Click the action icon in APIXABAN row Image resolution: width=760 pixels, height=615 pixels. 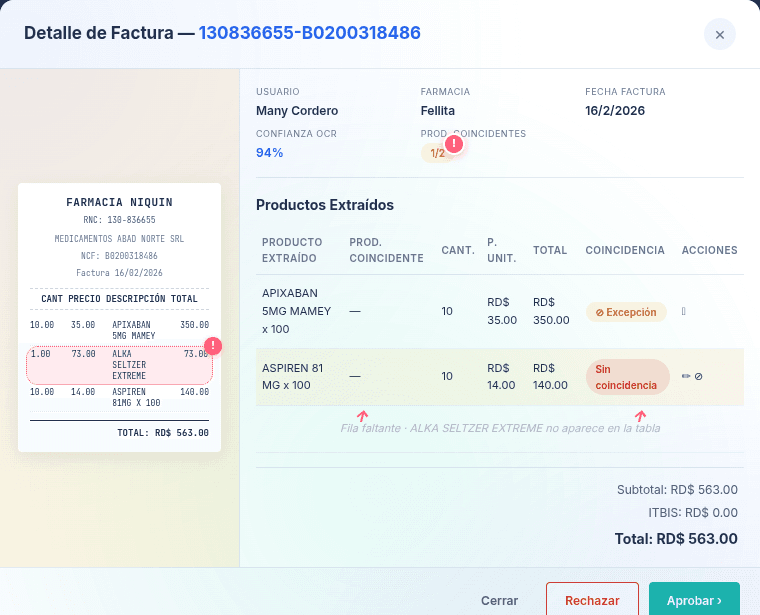tap(683, 311)
